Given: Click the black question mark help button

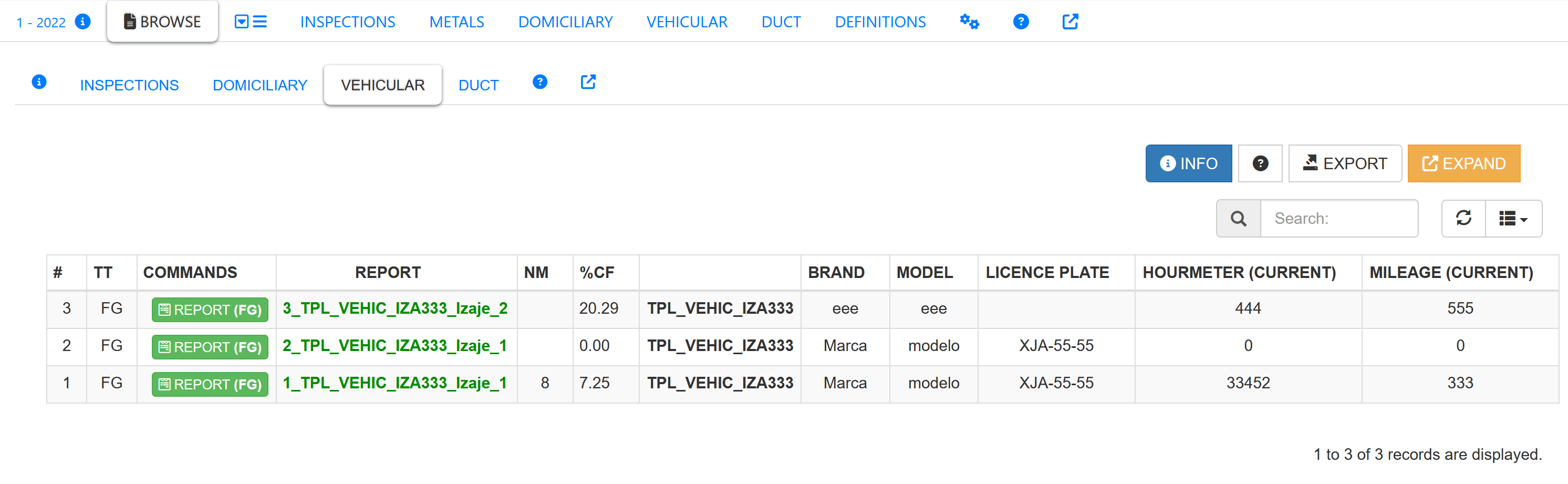Looking at the screenshot, I should click(x=1260, y=163).
